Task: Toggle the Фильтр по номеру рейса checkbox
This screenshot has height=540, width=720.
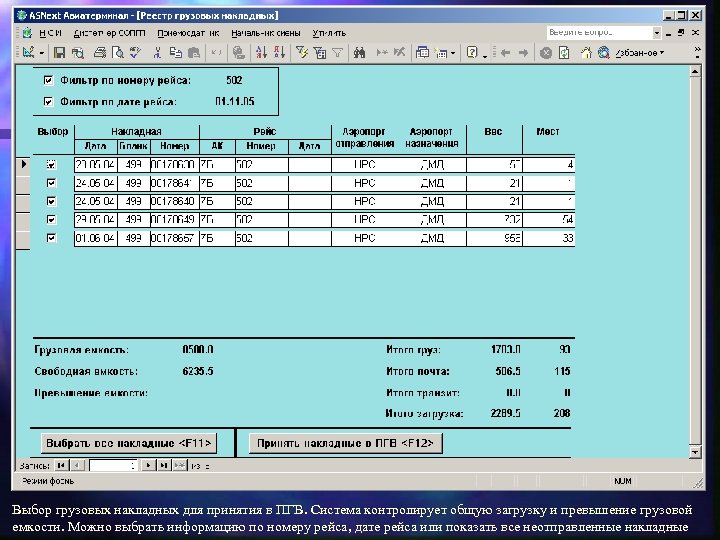Action: (x=48, y=80)
